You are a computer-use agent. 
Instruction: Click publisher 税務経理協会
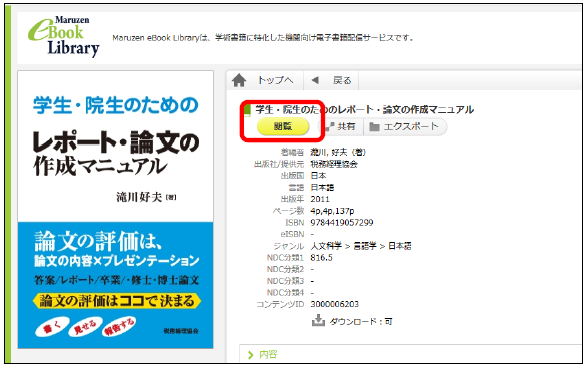click(334, 164)
